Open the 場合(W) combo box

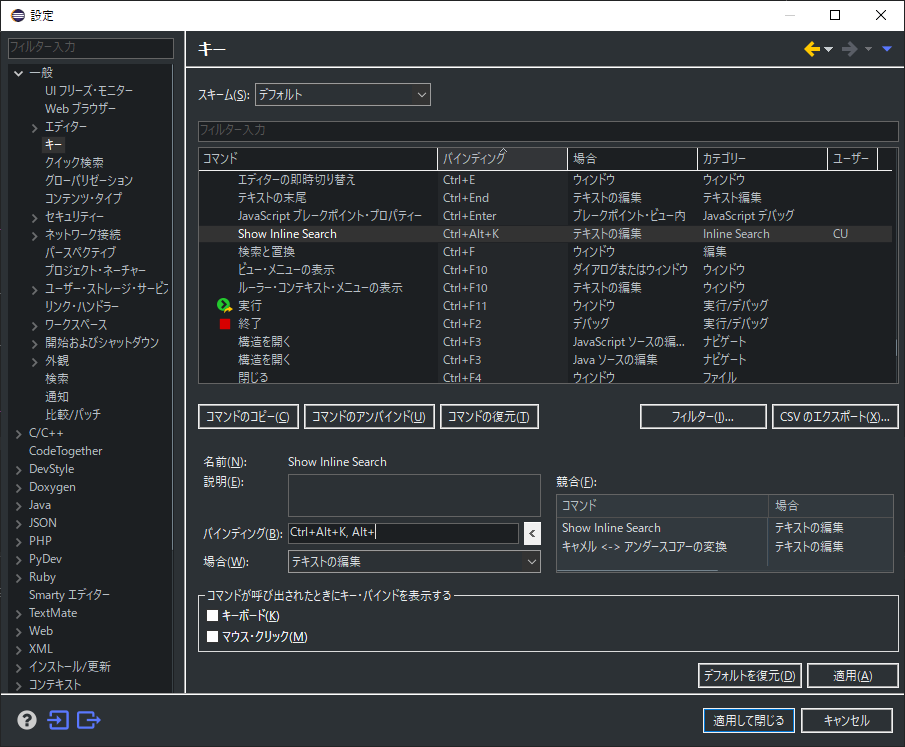click(414, 562)
